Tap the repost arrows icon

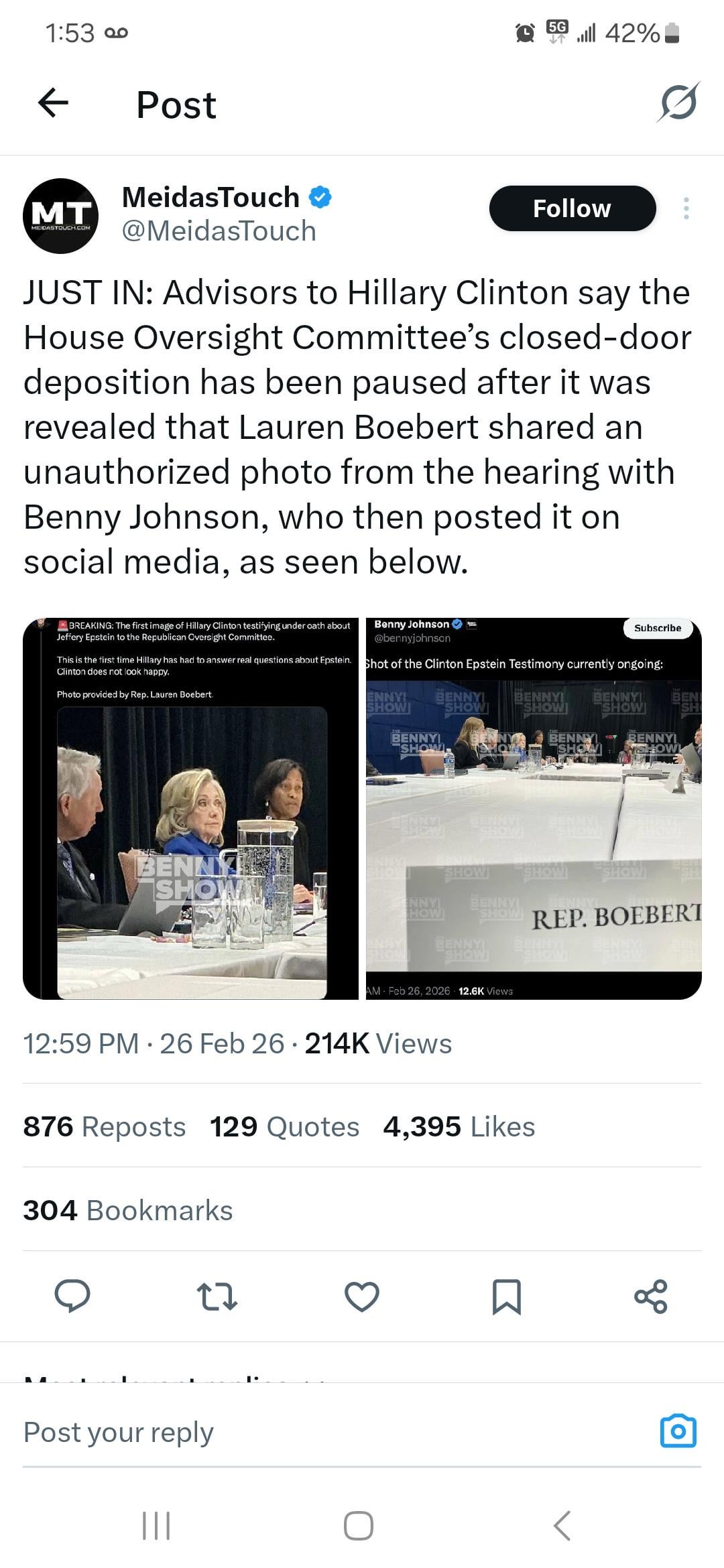(217, 1295)
